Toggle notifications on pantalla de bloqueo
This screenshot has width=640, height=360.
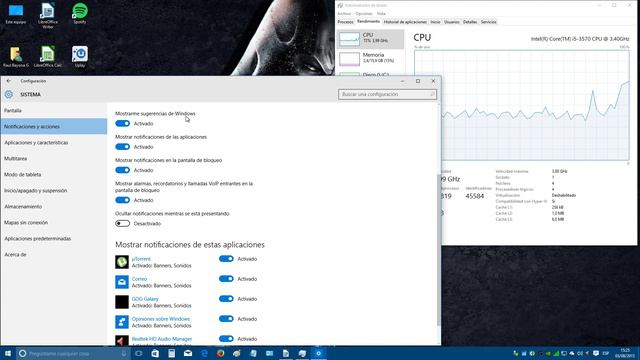[x=122, y=170]
